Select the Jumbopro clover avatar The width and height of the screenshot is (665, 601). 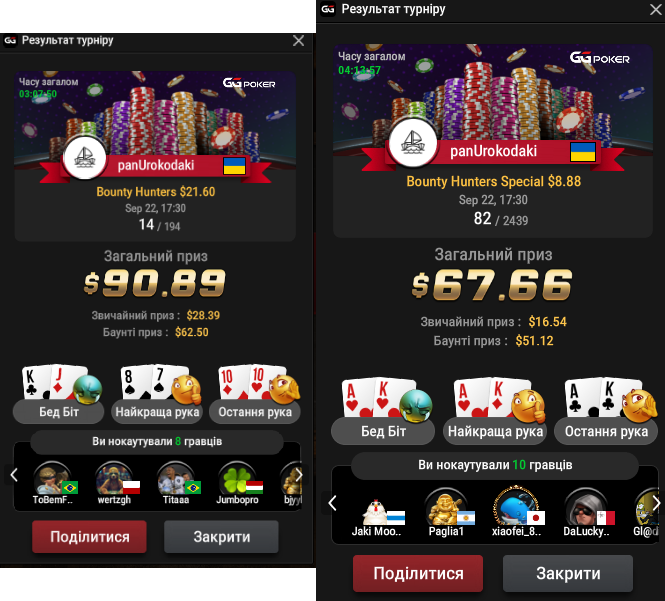(x=237, y=480)
